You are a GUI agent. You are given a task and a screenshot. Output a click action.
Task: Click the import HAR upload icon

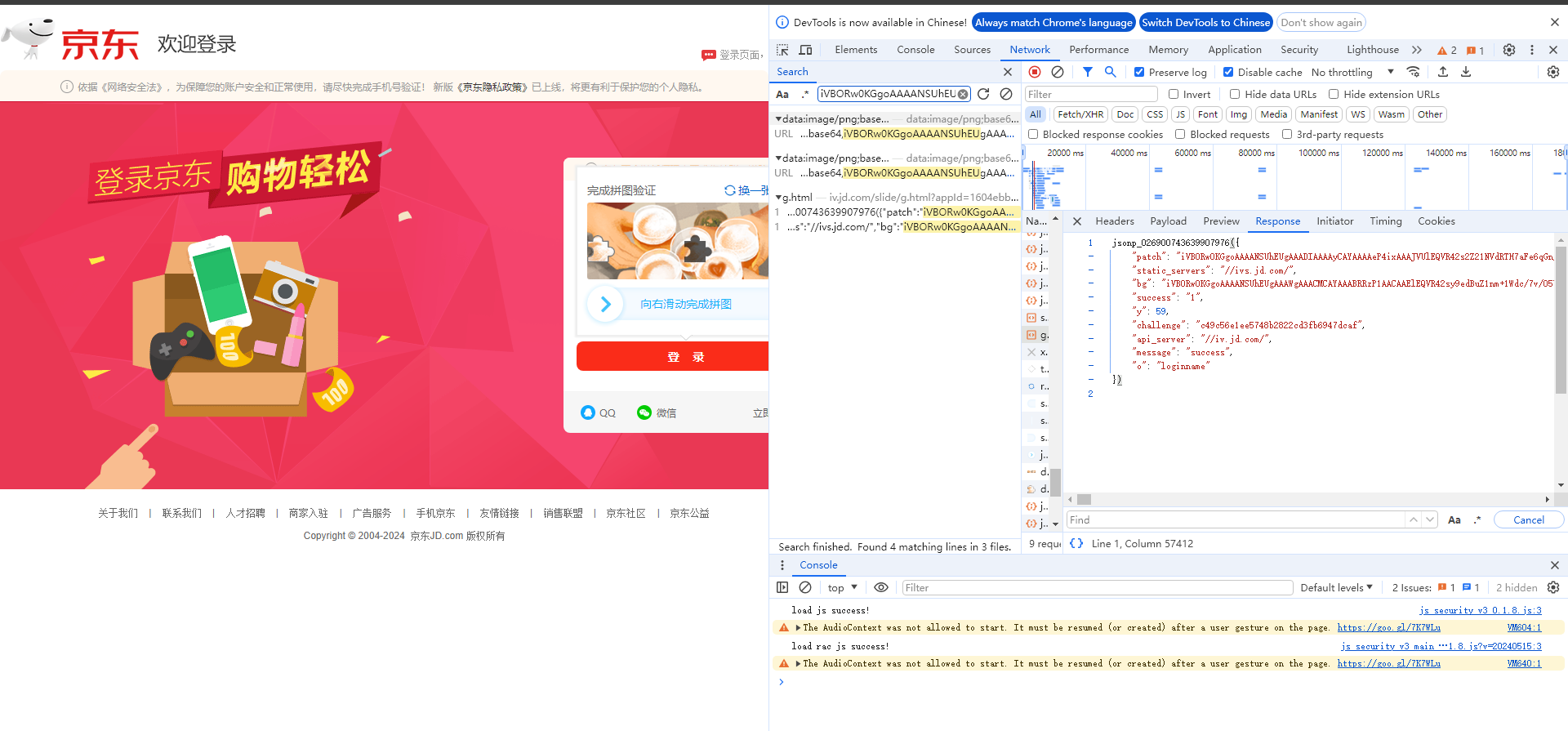(1443, 72)
